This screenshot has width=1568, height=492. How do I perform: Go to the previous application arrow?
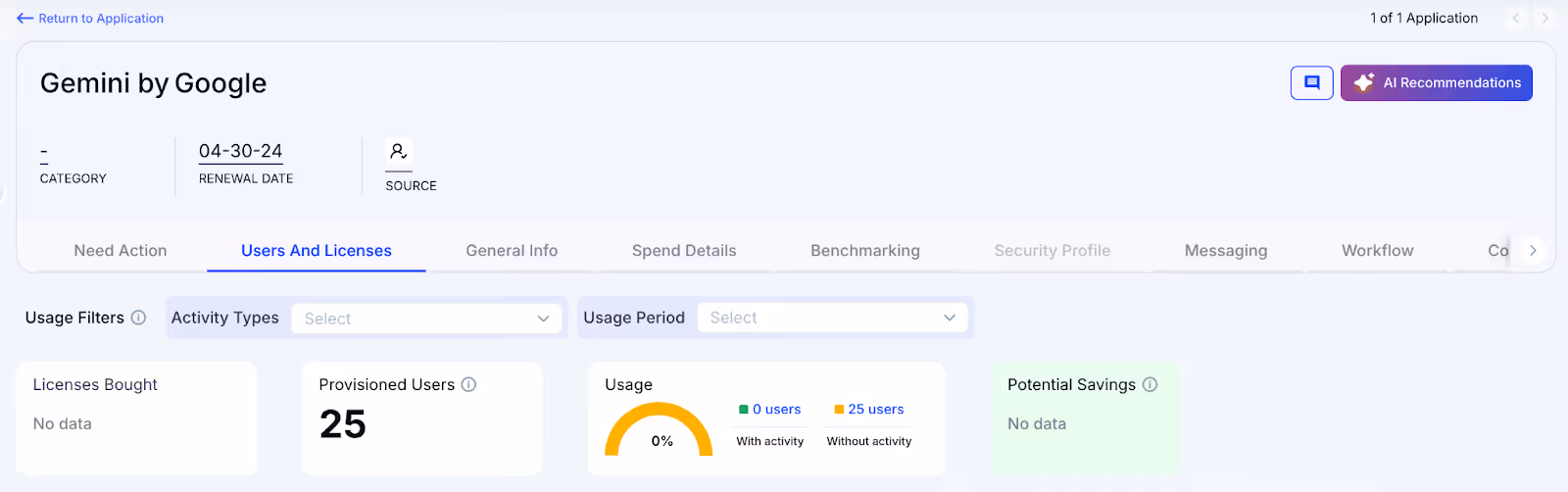(x=1516, y=19)
